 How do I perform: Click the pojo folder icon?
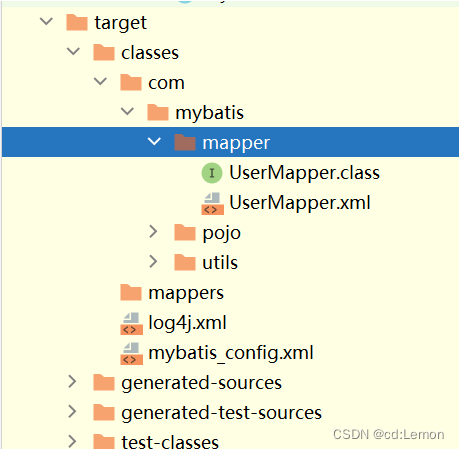click(185, 232)
